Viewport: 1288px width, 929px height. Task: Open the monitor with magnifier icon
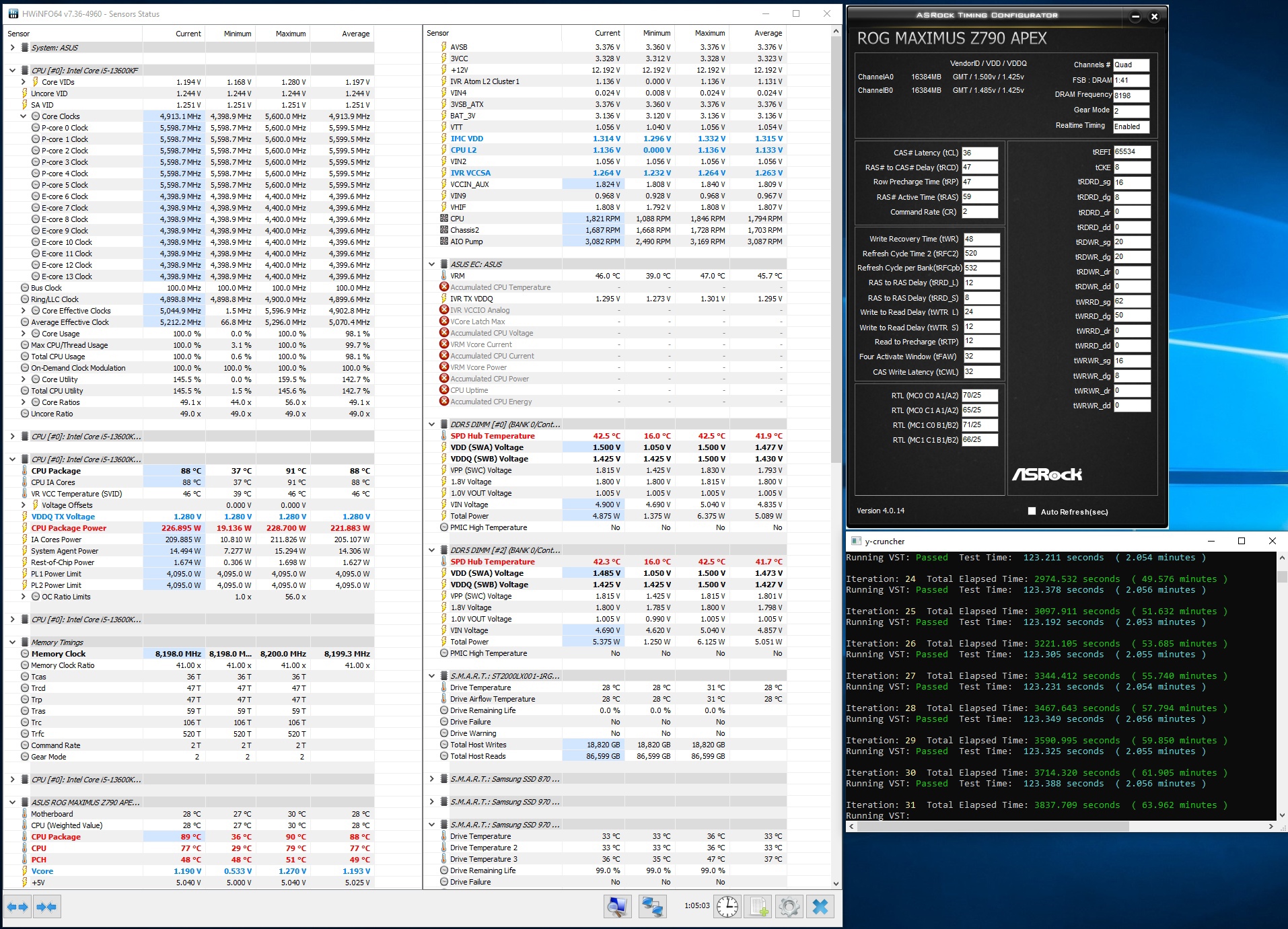tap(617, 907)
